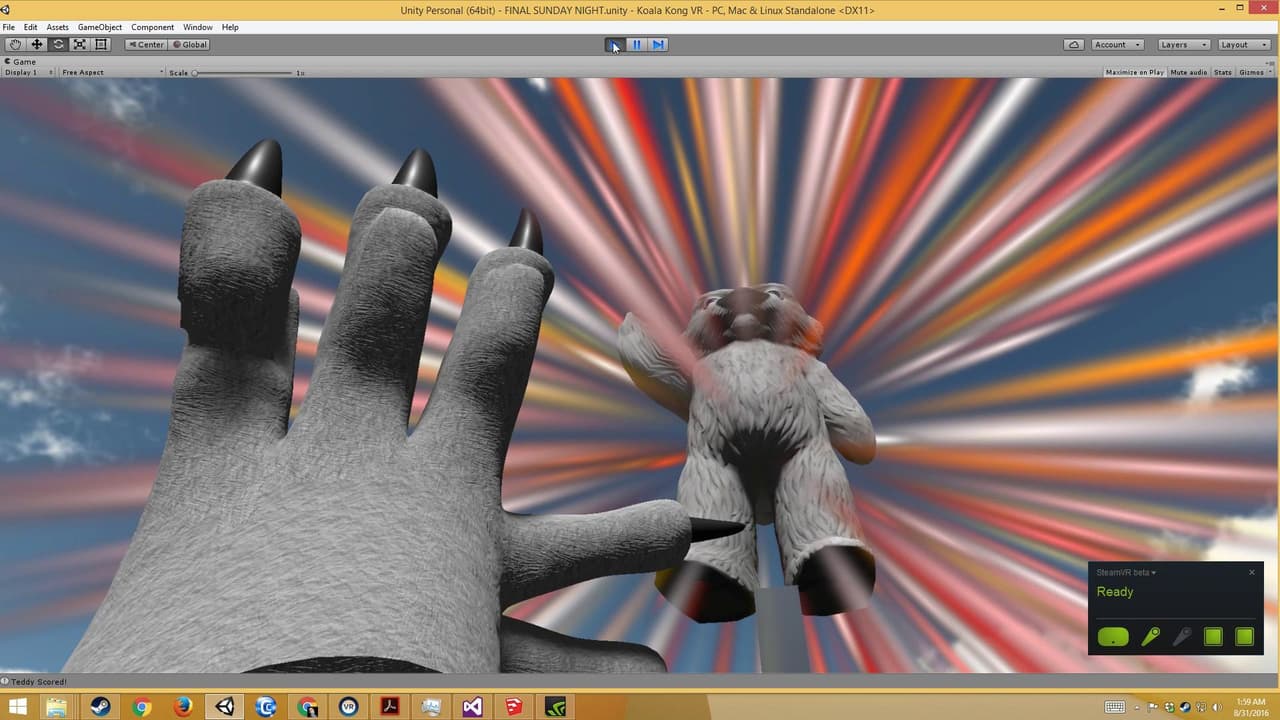Click the Steam icon in system tray
This screenshot has width=1280, height=720.
tap(1185, 707)
